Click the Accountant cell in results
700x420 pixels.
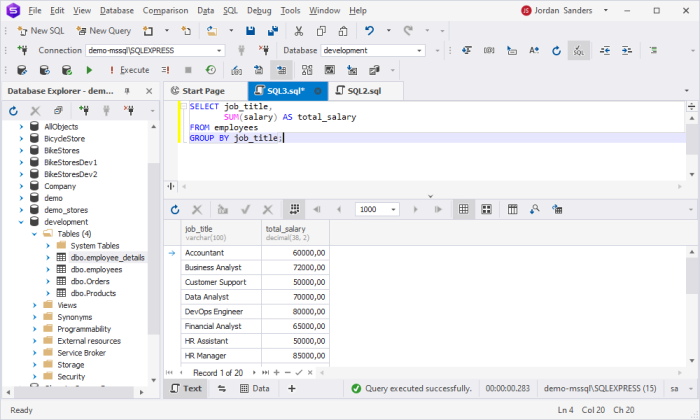coord(221,253)
